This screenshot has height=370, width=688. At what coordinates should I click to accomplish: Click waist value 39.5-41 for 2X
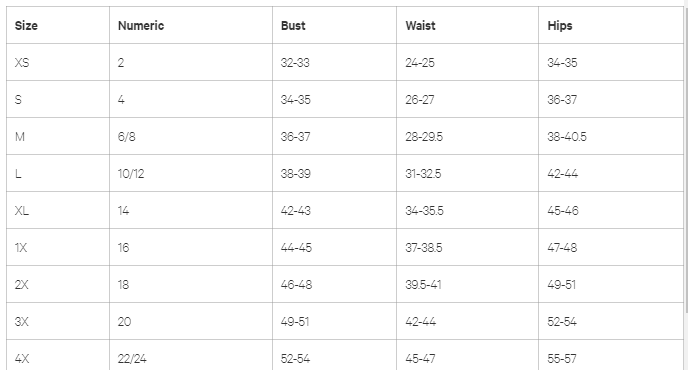tap(423, 284)
